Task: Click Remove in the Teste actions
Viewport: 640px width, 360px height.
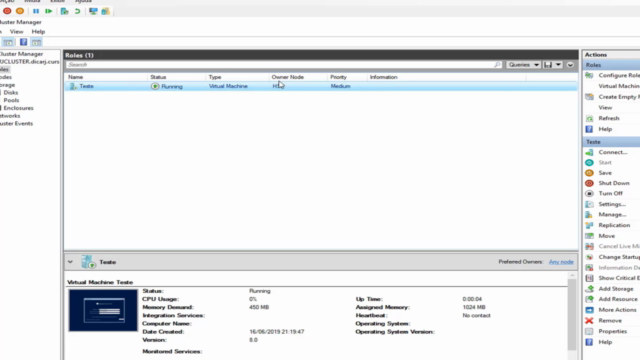Action: [610, 321]
